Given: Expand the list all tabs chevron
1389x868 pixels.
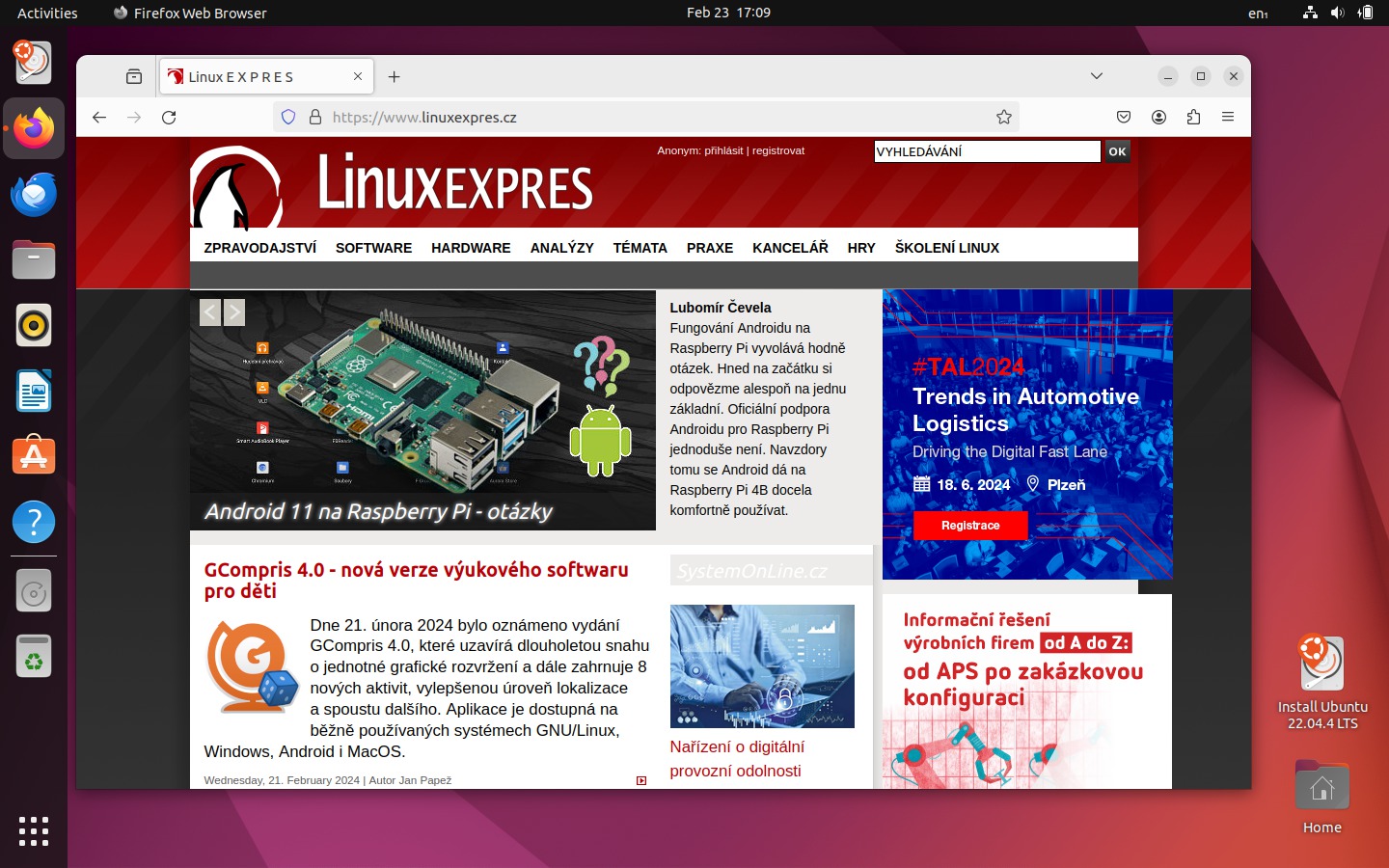Looking at the screenshot, I should pos(1097,76).
